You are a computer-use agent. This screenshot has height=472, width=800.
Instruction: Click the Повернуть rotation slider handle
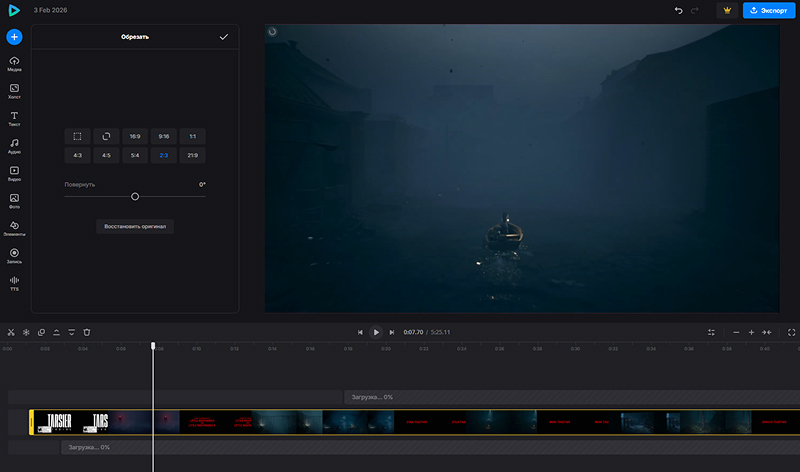pos(135,196)
